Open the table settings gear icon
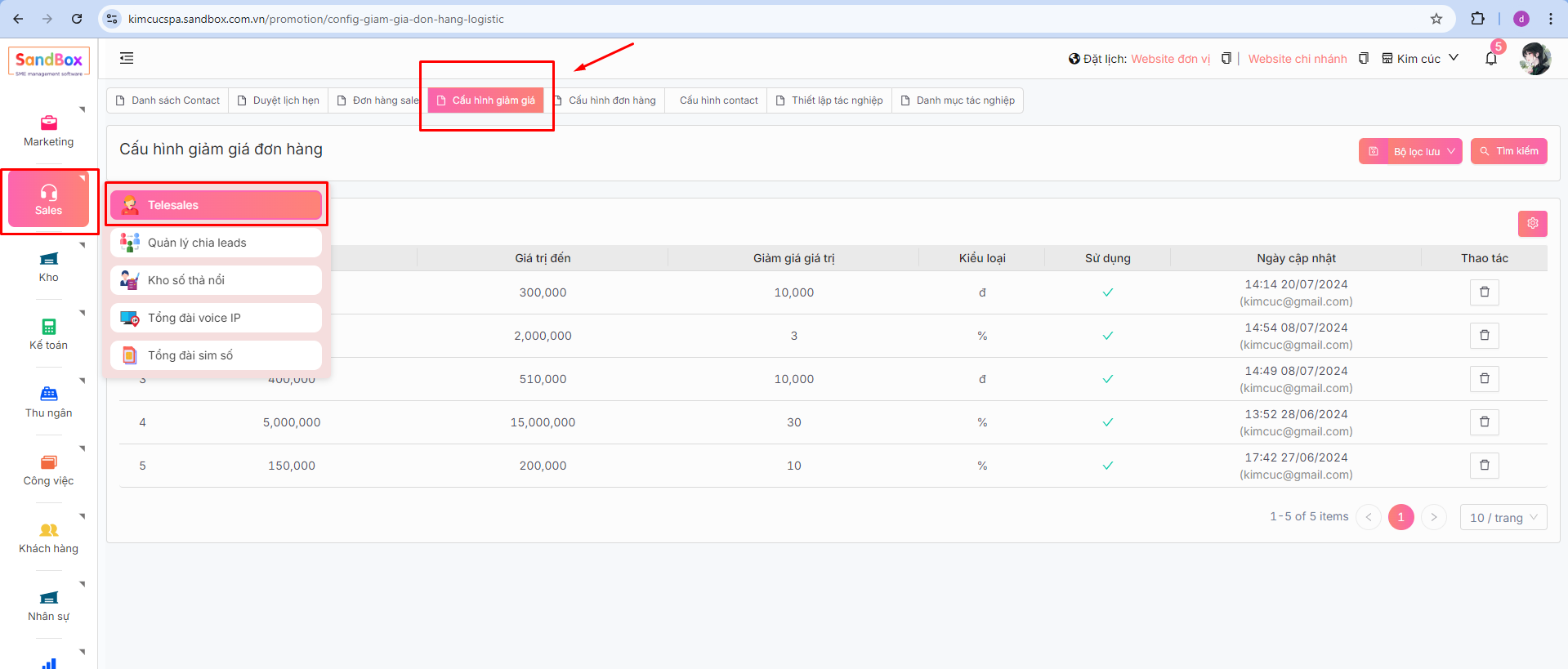Screen dimensions: 1568x669 (1532, 224)
